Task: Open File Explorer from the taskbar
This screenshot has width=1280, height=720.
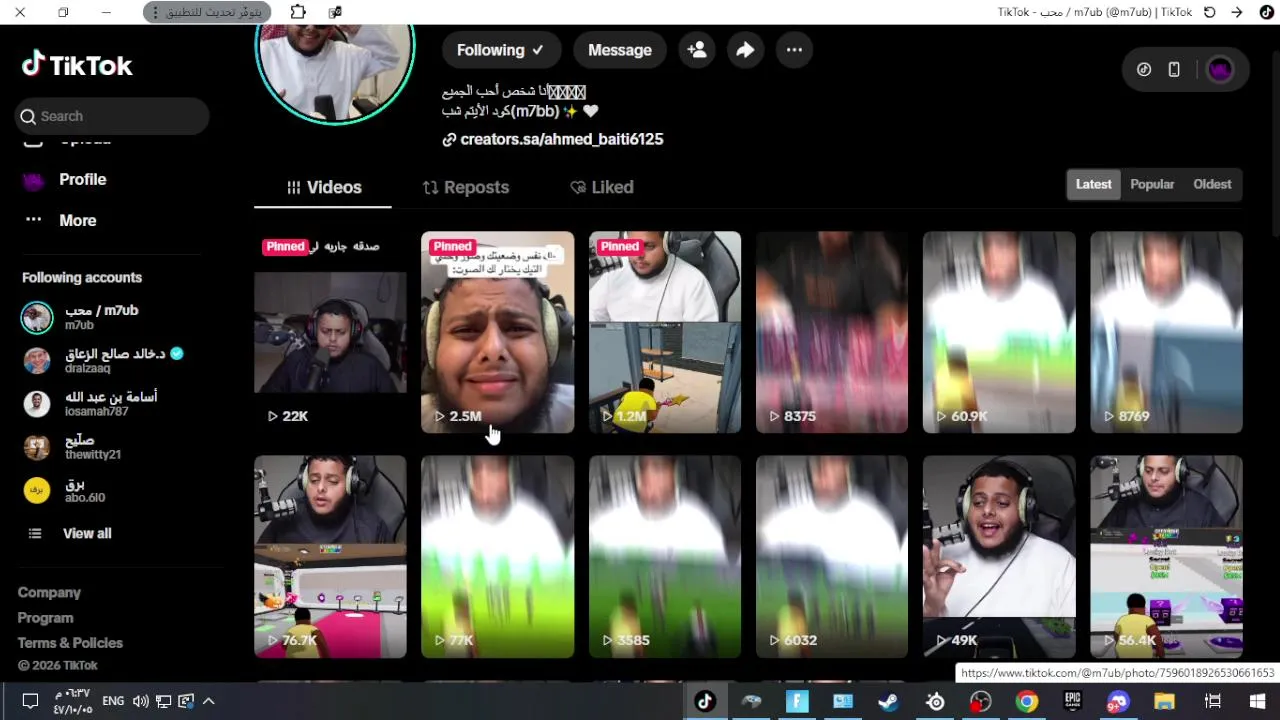Action: click(1165, 701)
